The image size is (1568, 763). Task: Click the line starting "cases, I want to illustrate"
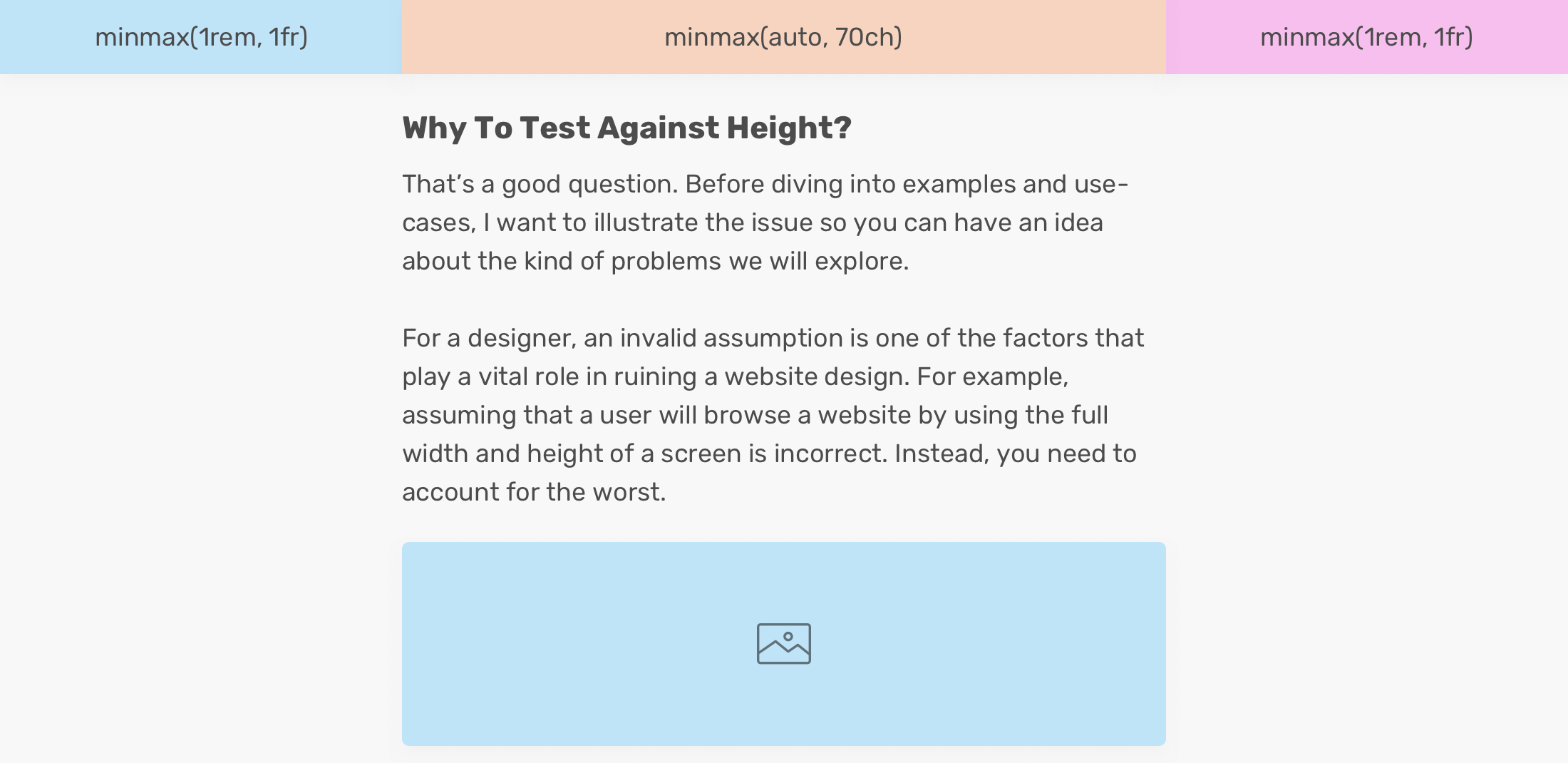[x=752, y=222]
